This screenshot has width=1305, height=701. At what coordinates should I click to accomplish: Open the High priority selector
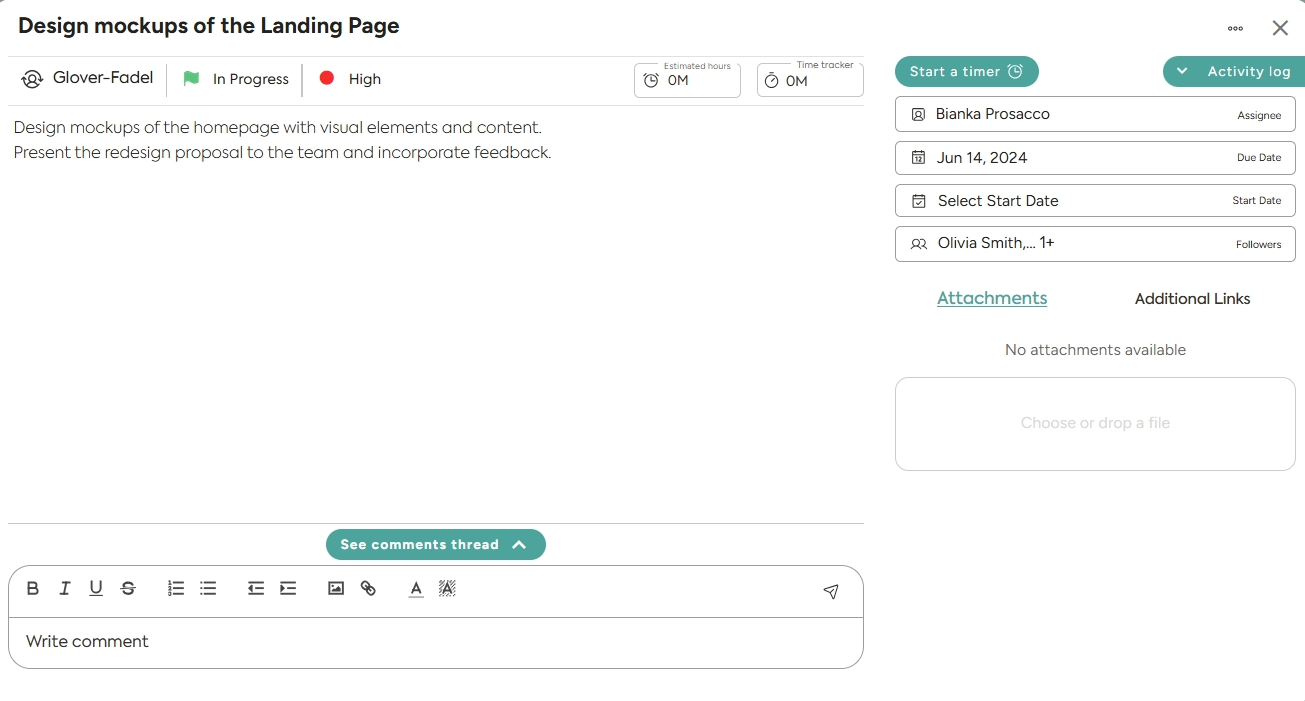tap(350, 79)
